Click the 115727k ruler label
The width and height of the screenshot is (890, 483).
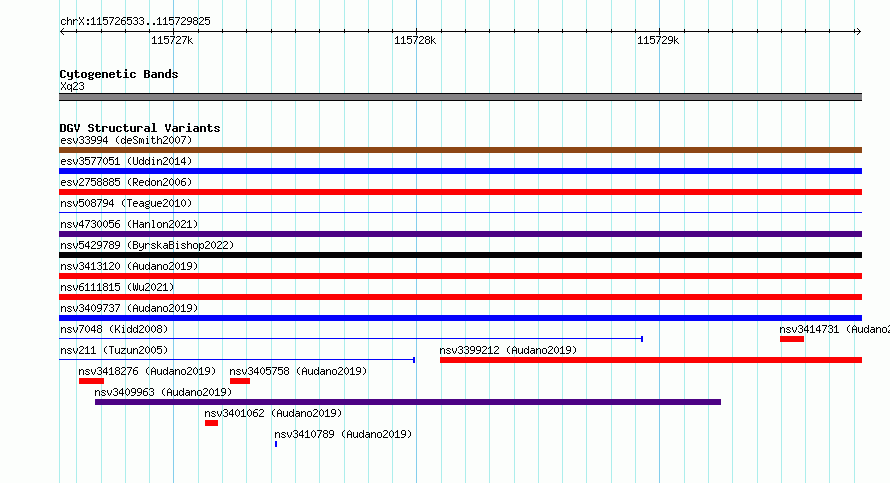172,40
